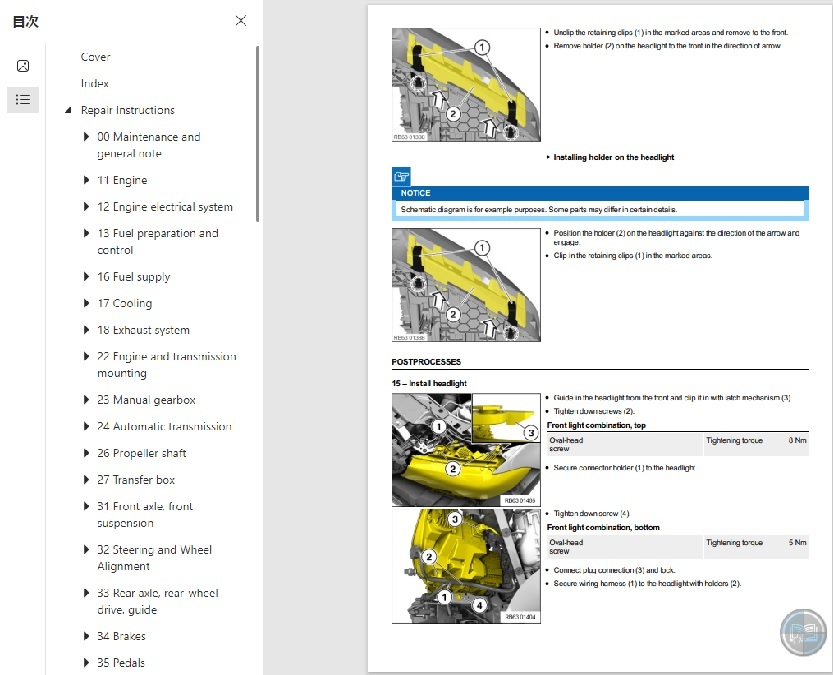Expand the 11 Engine chapter

(85, 180)
